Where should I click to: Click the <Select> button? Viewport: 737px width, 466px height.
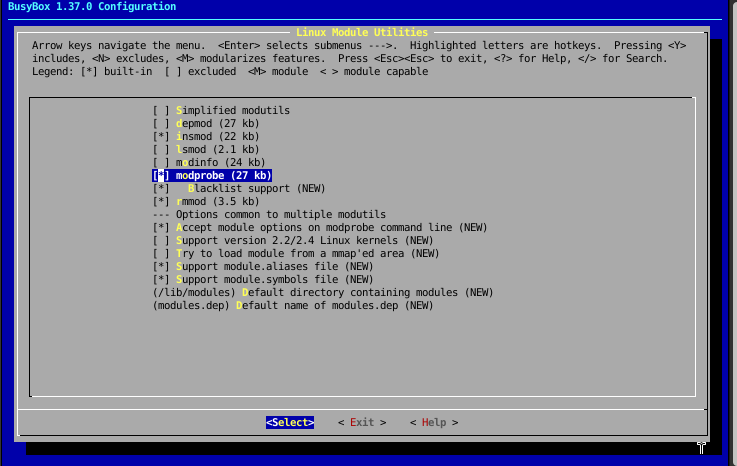coord(290,422)
